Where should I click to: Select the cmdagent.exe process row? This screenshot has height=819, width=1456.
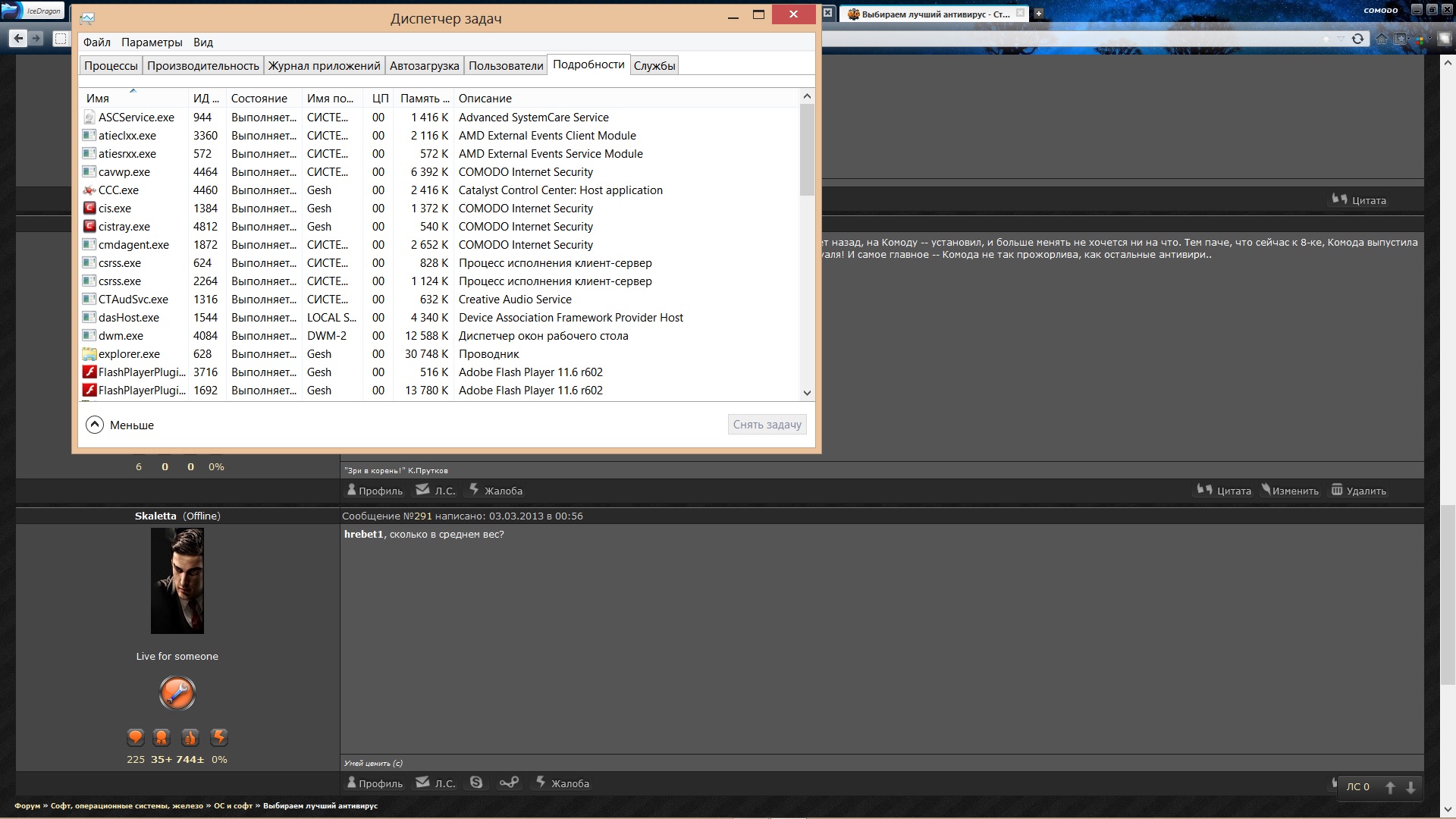coord(440,245)
